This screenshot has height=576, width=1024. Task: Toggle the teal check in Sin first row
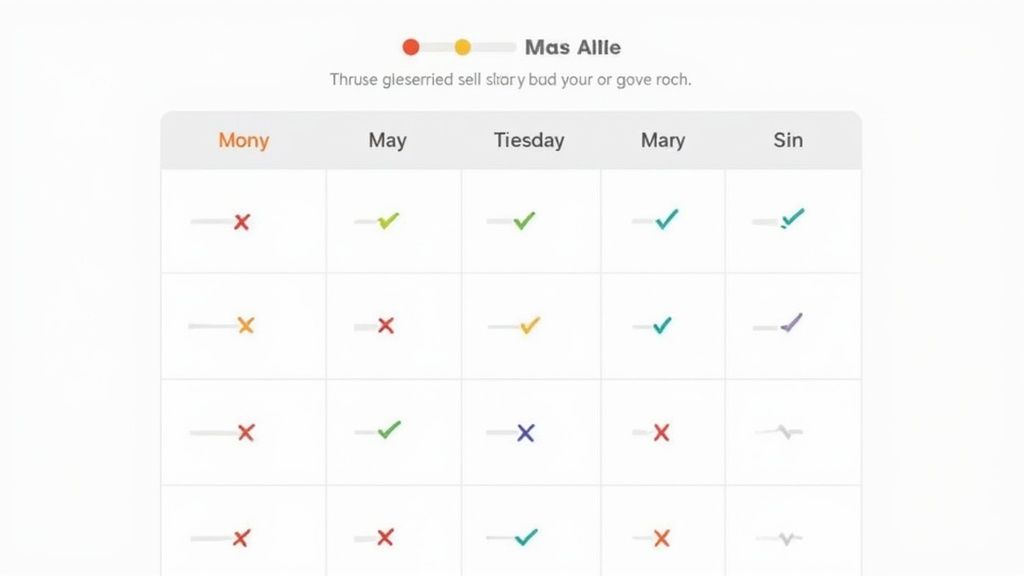click(x=792, y=218)
